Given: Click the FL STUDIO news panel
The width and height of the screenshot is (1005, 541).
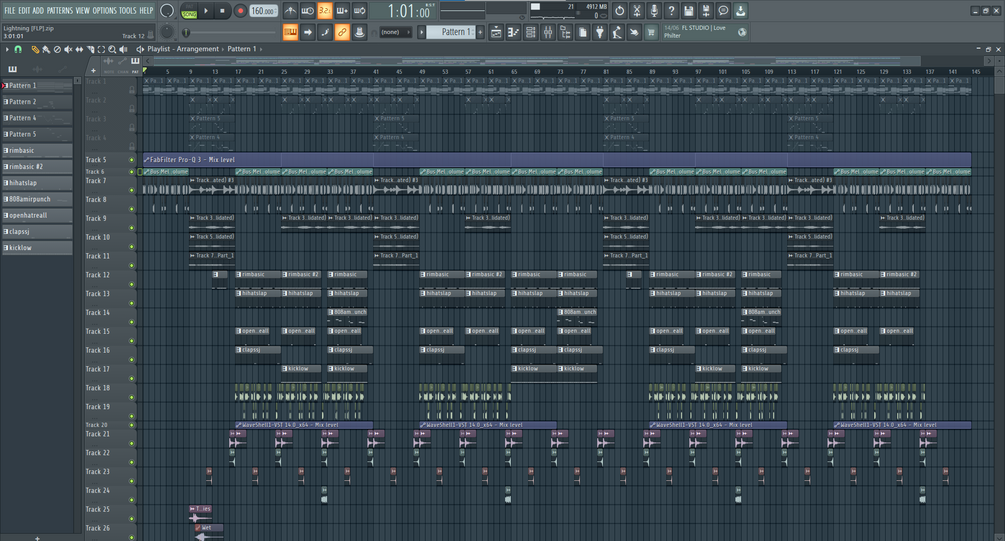Looking at the screenshot, I should click(x=705, y=32).
